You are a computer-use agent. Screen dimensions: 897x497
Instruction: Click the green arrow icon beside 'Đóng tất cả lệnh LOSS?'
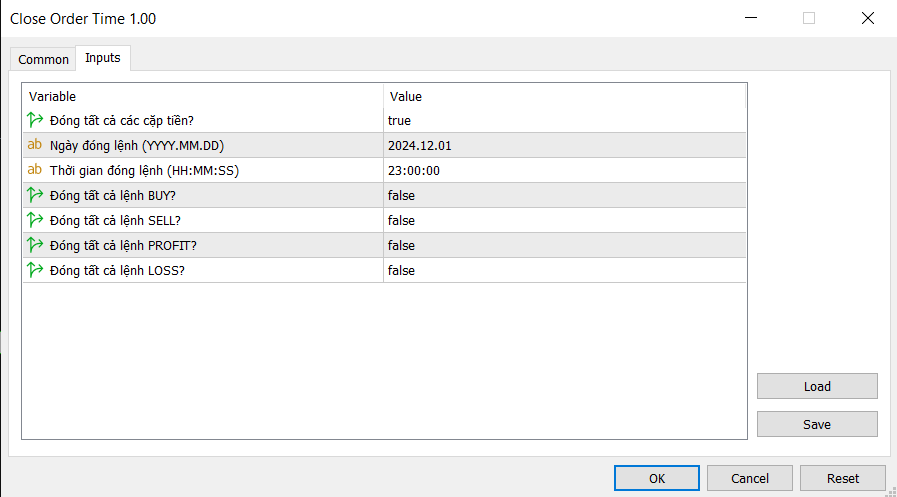point(35,270)
